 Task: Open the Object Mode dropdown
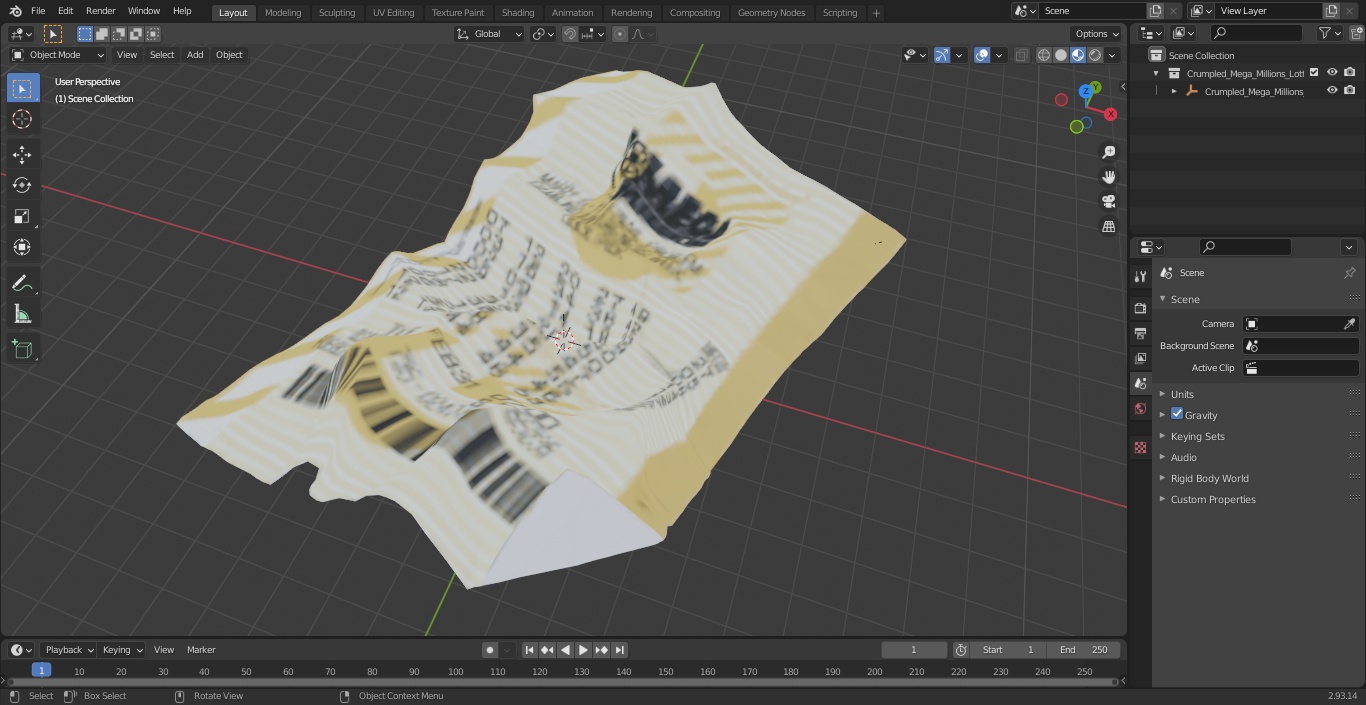click(57, 55)
